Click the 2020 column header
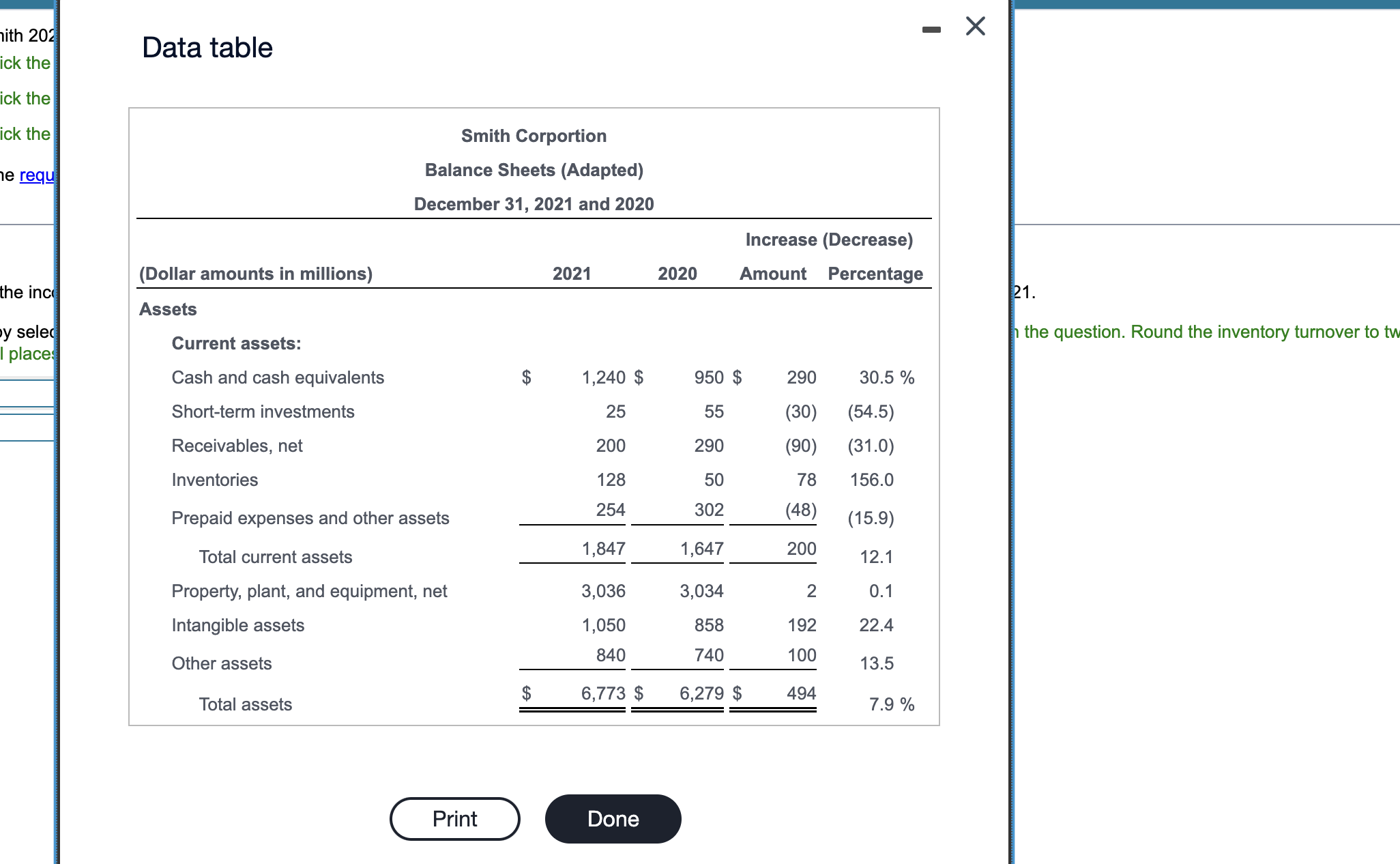 click(x=677, y=274)
